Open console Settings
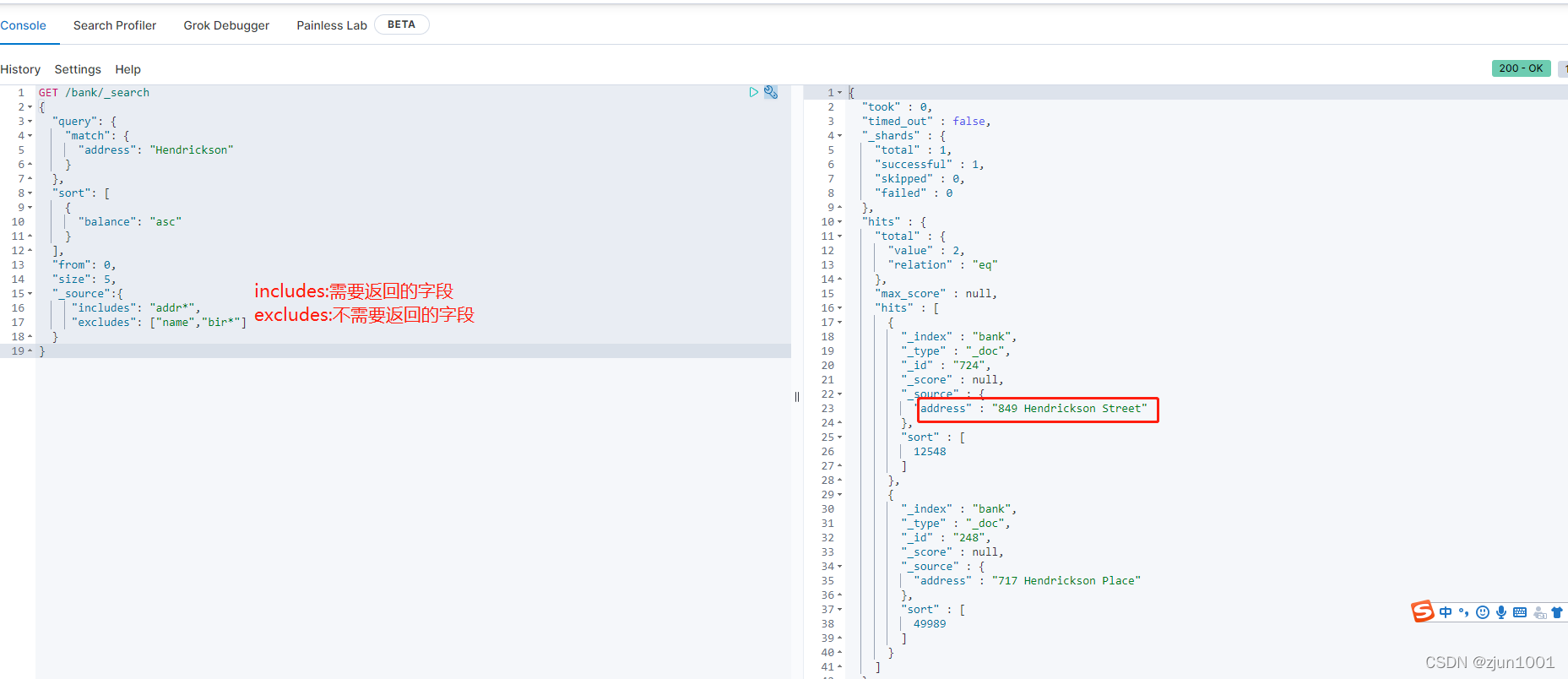Screen dimensions: 1568x679 tap(78, 69)
